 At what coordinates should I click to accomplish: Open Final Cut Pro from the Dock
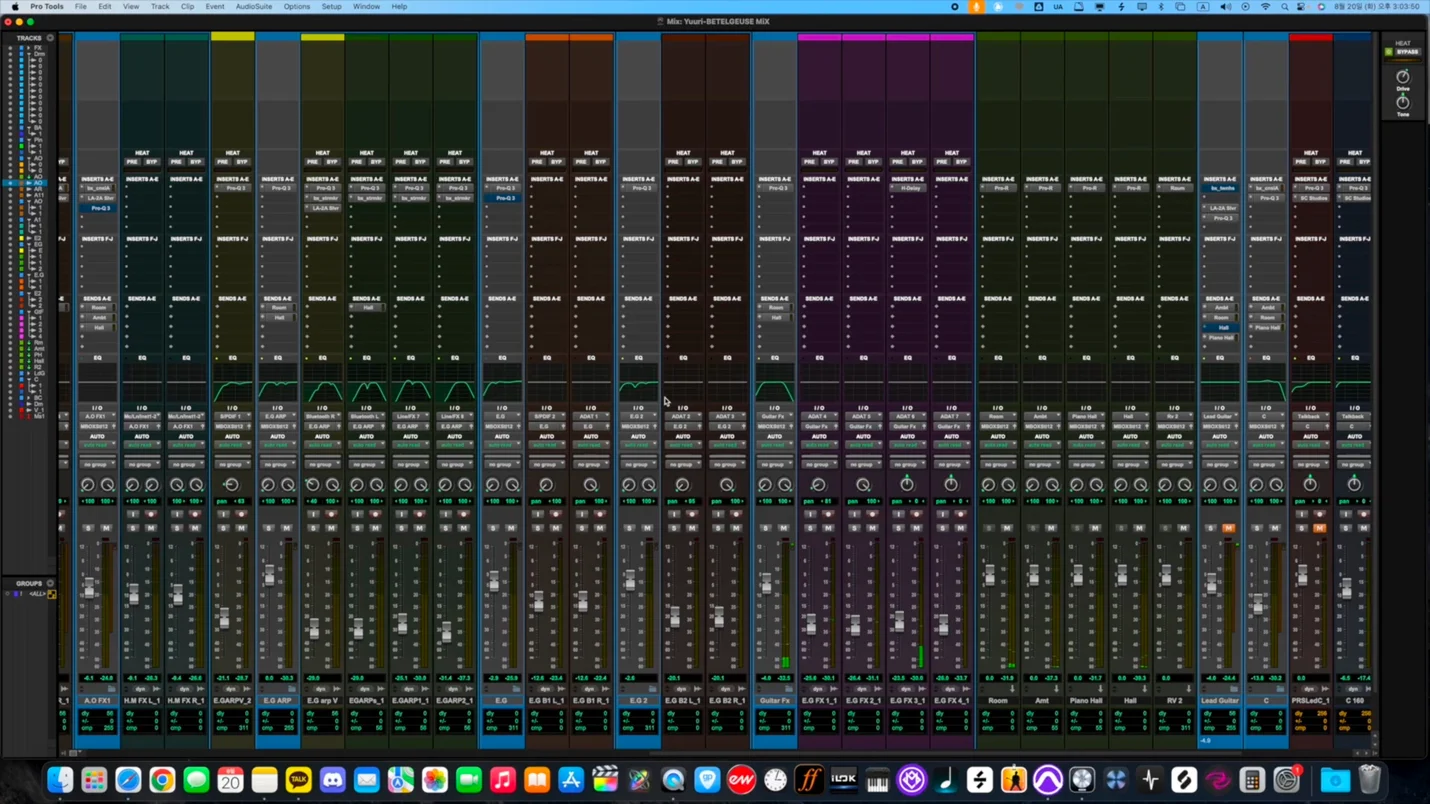[604, 780]
